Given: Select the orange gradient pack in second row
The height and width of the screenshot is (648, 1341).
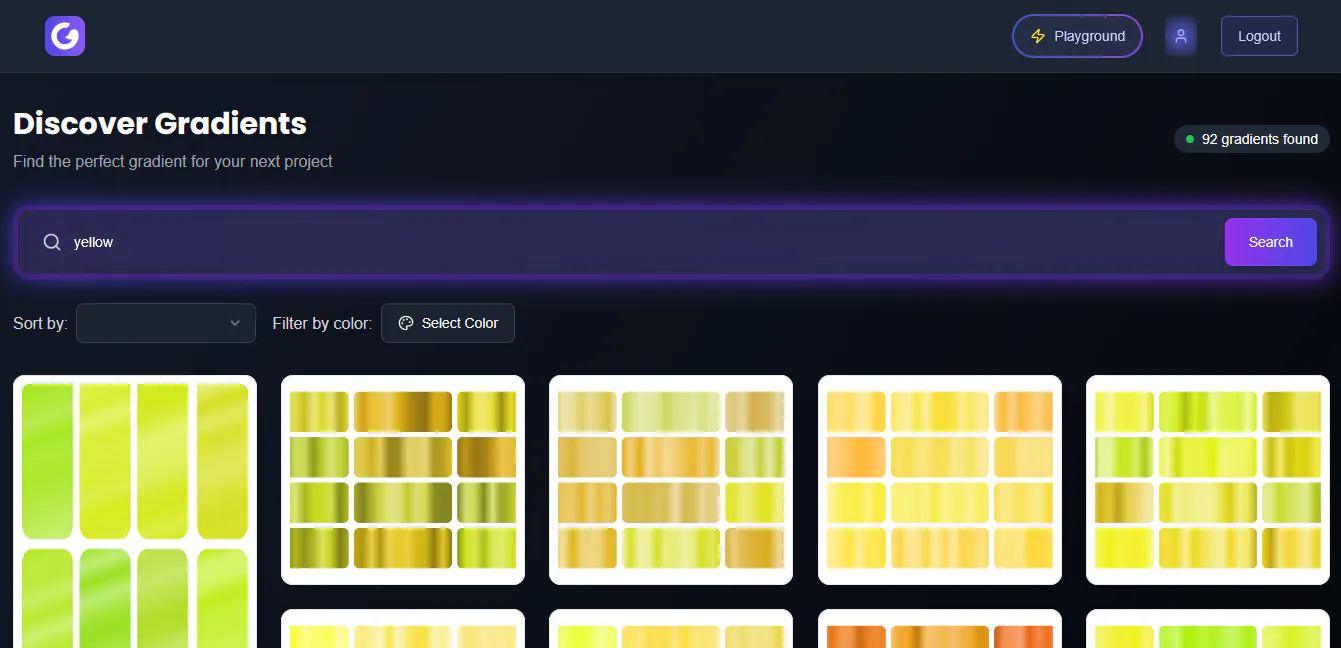Looking at the screenshot, I should coord(940,629).
